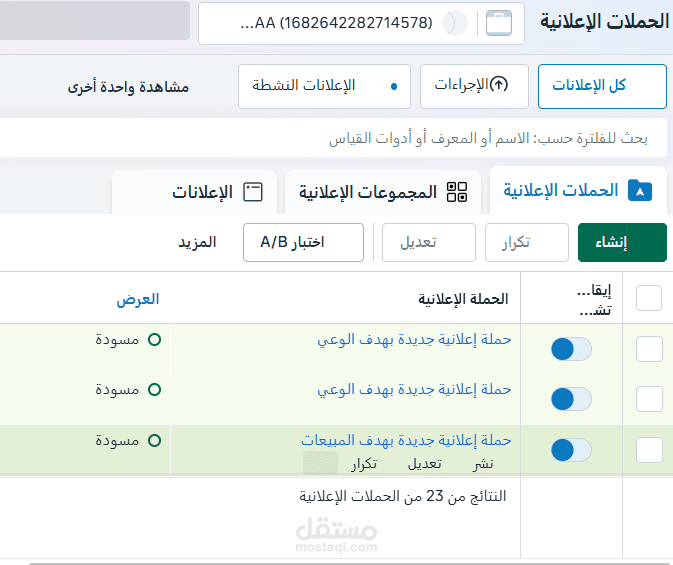This screenshot has height=565, width=673.
Task: Select the الإجراءات filter
Action: coord(474,86)
